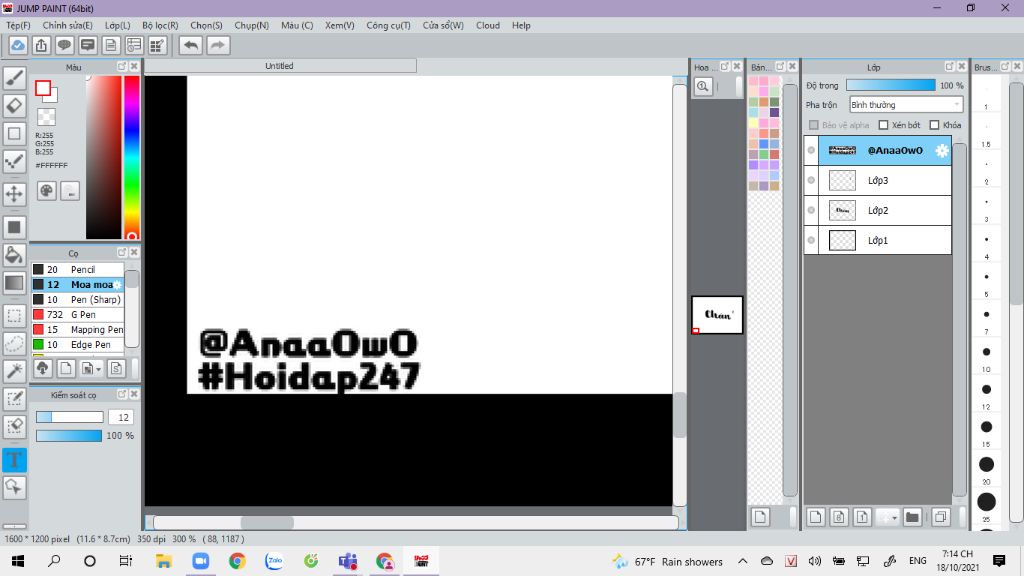Screen dimensions: 1024x576
Task: Click the layer folder icon
Action: (x=912, y=517)
